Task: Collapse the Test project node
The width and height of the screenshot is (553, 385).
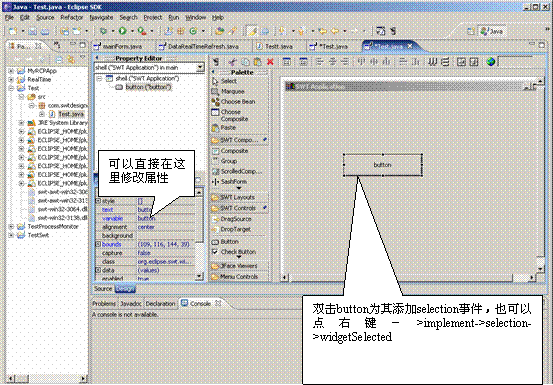Action: (x=11, y=88)
